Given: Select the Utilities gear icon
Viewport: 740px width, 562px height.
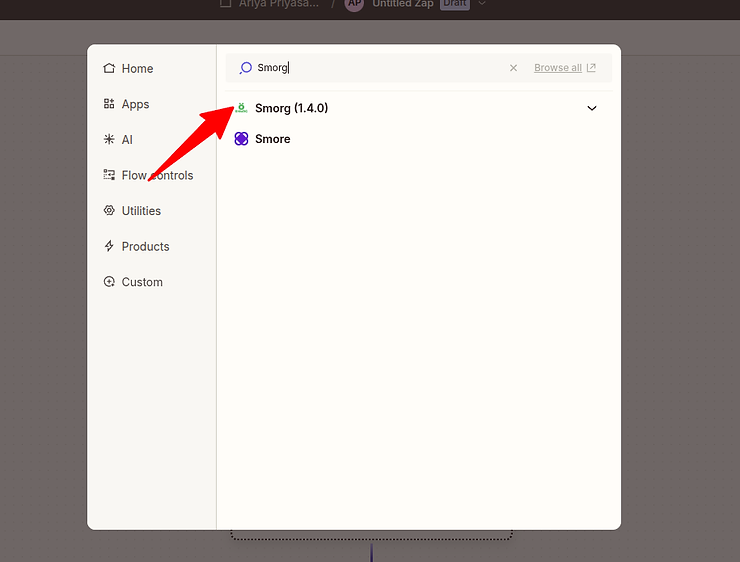Looking at the screenshot, I should pos(109,211).
